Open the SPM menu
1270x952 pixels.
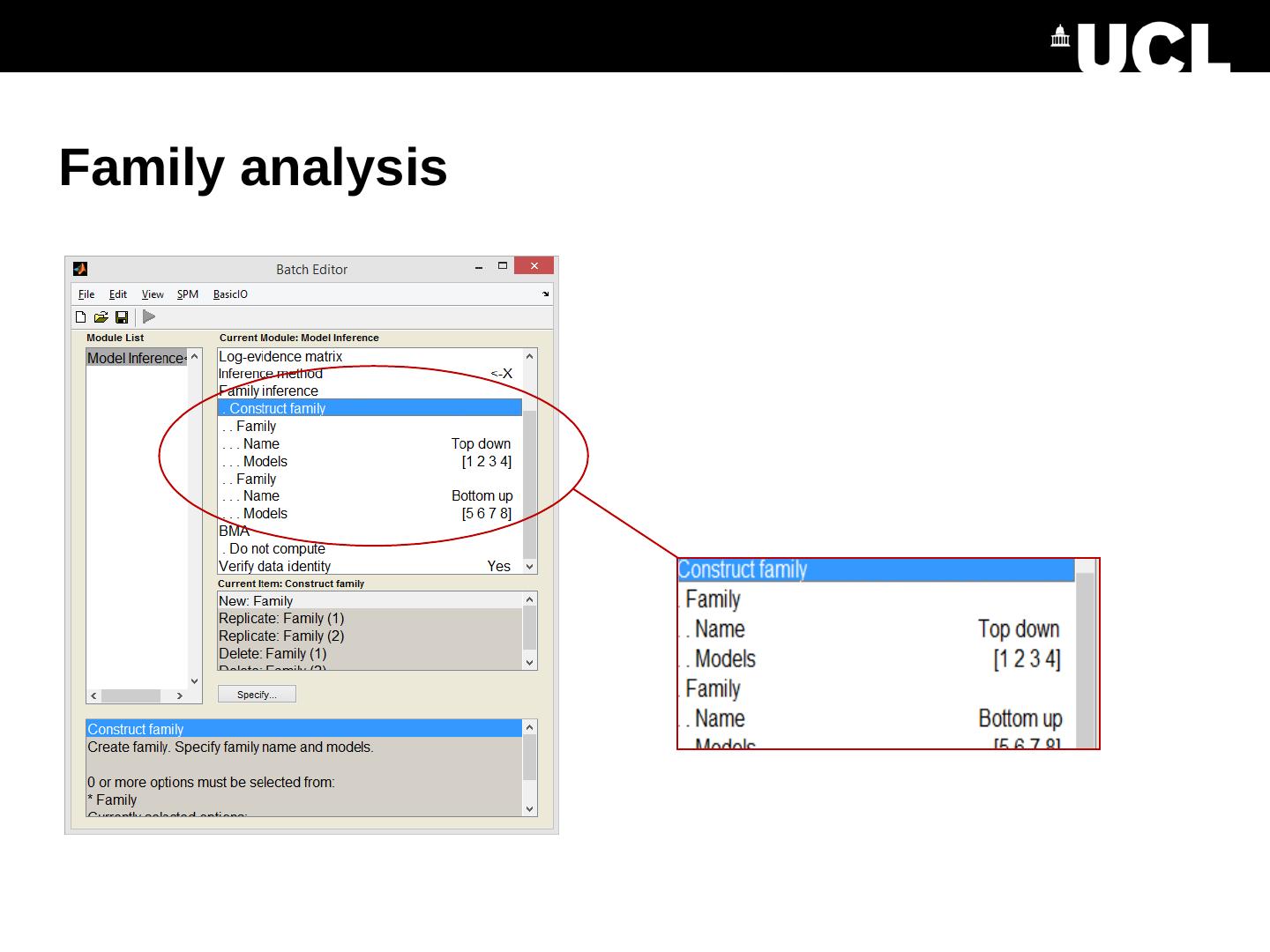pyautogui.click(x=188, y=294)
